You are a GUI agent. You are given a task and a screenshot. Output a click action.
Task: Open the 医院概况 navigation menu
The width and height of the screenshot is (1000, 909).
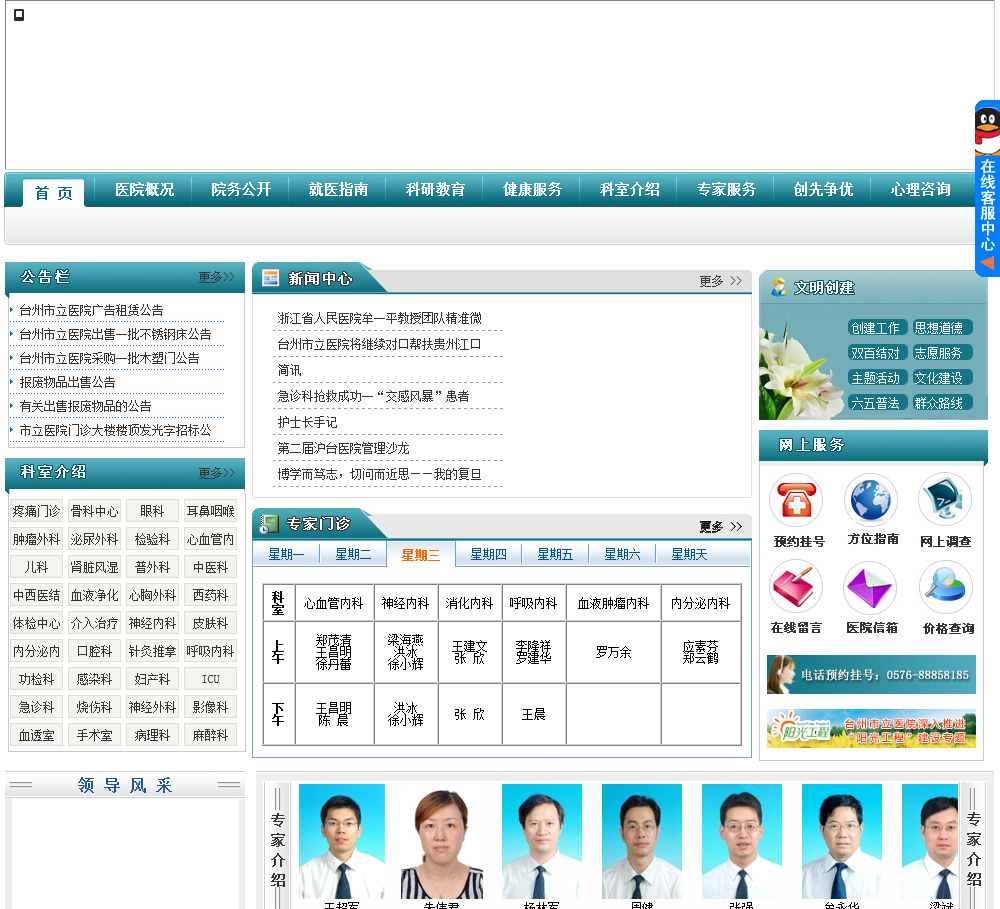click(x=144, y=189)
